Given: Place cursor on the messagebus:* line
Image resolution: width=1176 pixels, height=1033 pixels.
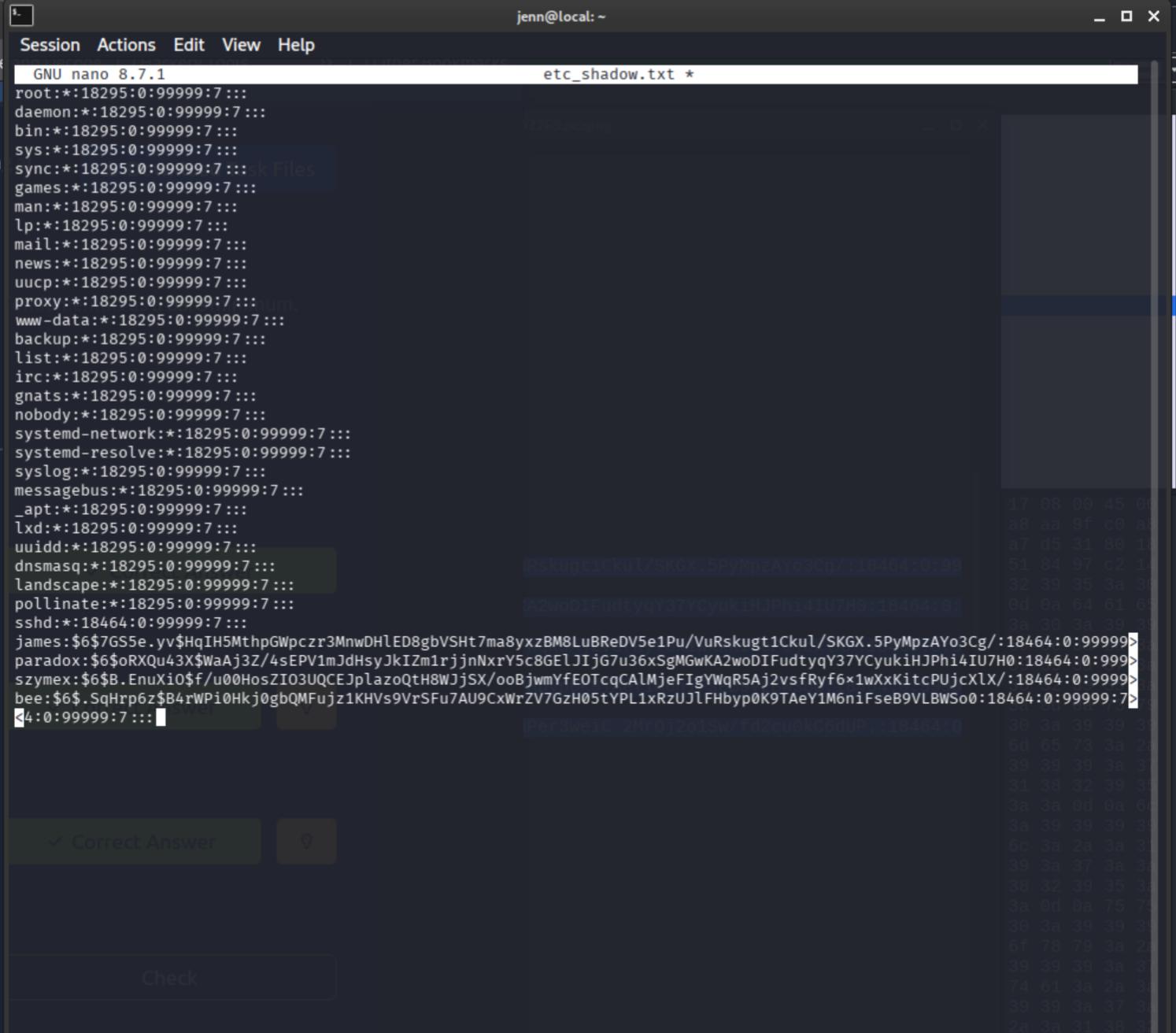Looking at the screenshot, I should point(159,490).
